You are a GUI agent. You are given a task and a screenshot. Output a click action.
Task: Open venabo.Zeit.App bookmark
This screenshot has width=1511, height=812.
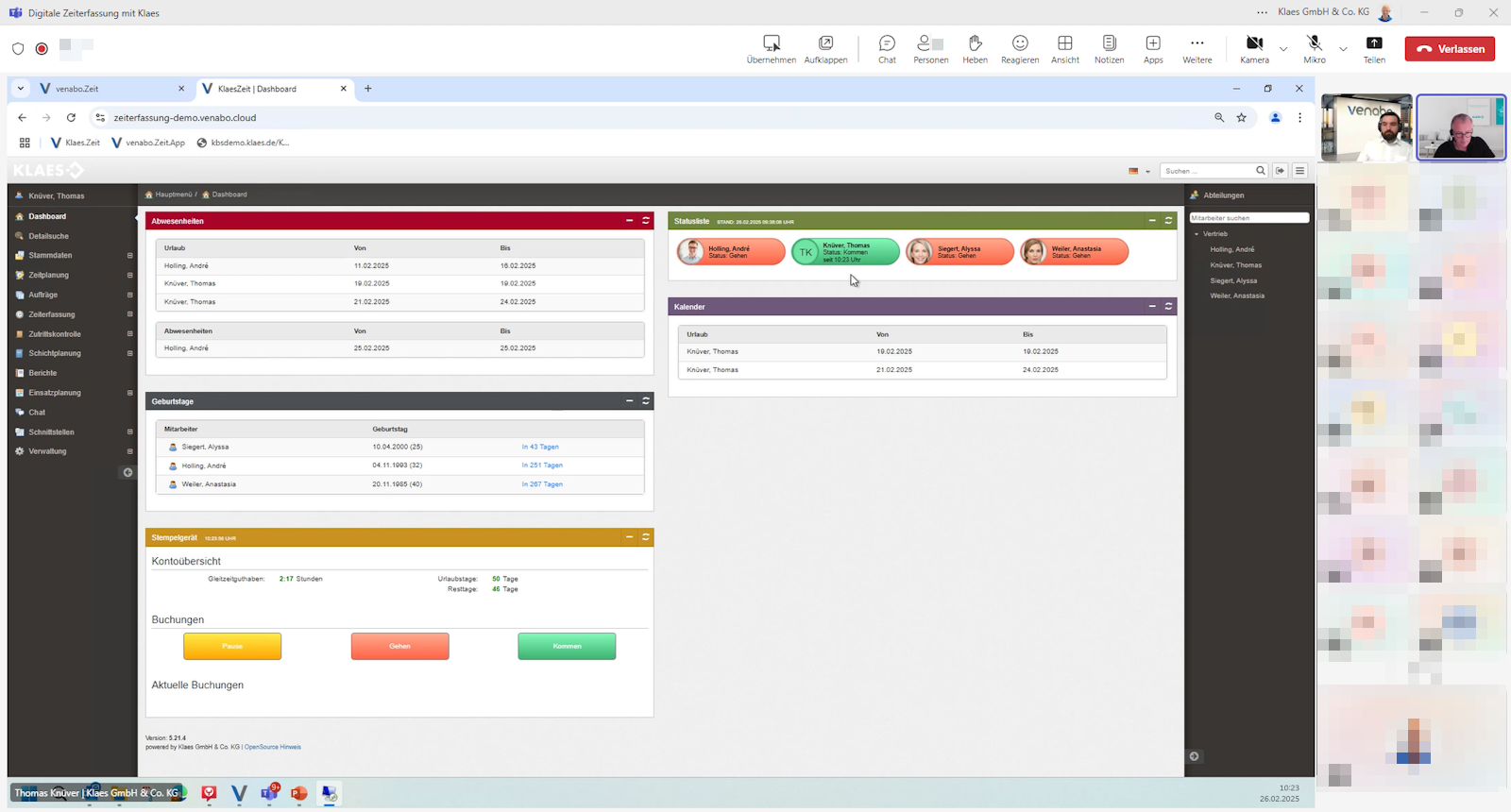coord(148,143)
